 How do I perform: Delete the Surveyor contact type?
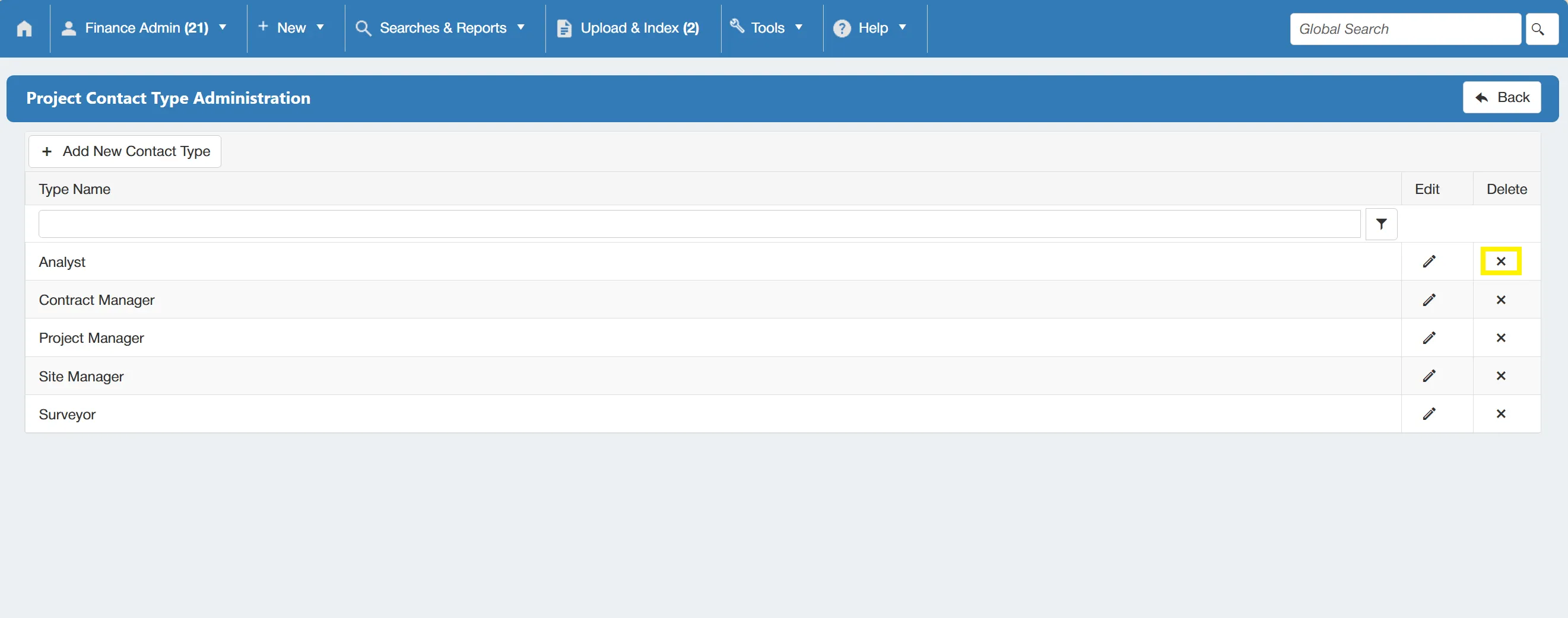1500,413
